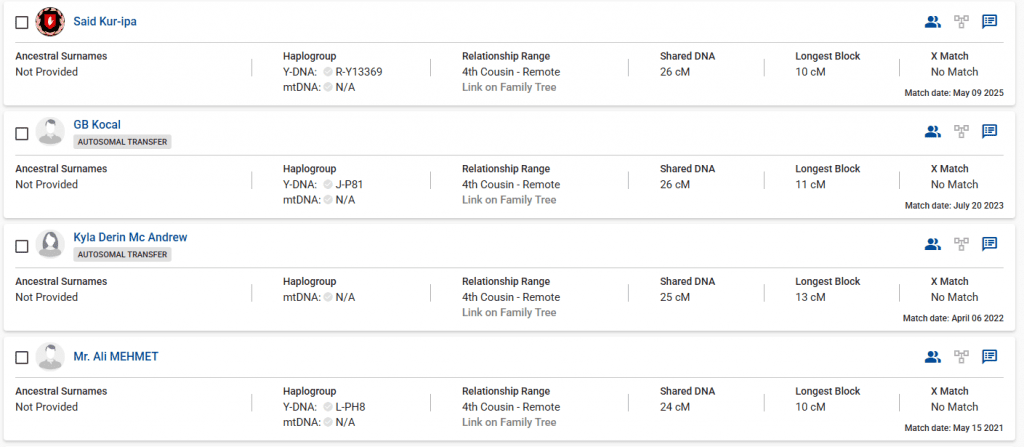Open family tree icon for Kyla Derin Mc Andrew

pyautogui.click(x=962, y=244)
